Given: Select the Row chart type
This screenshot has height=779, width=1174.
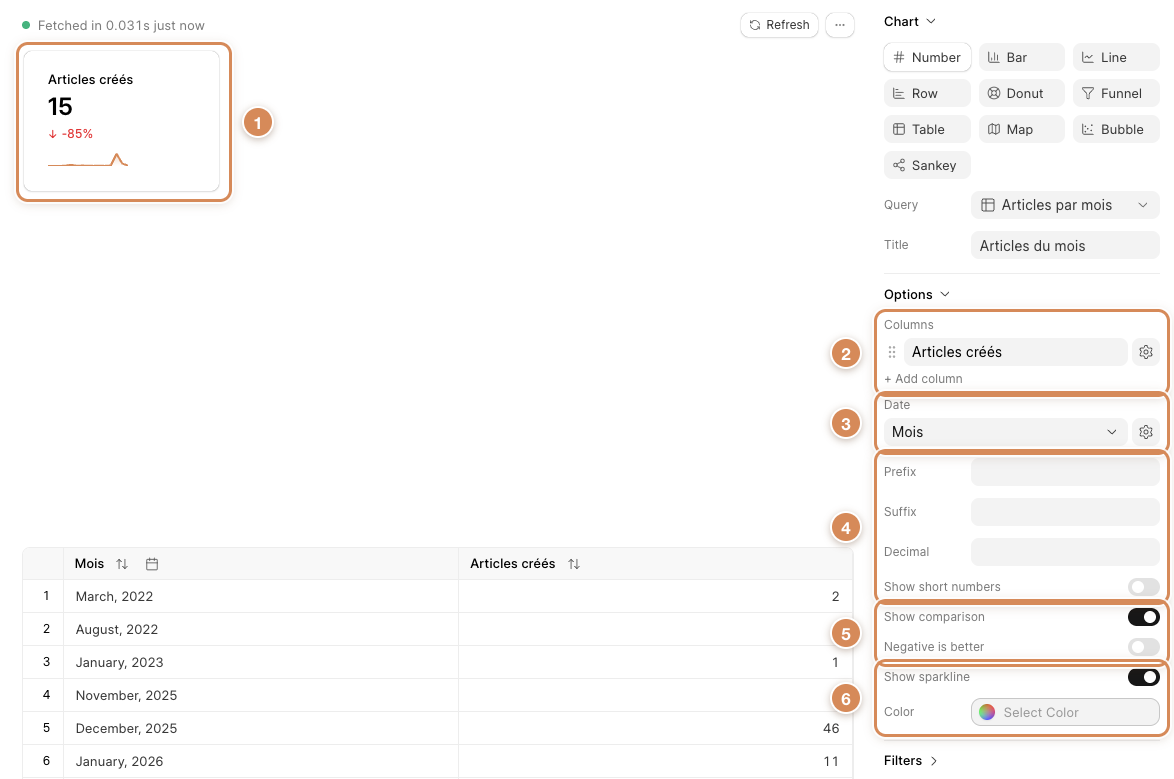Looking at the screenshot, I should click(x=927, y=93).
